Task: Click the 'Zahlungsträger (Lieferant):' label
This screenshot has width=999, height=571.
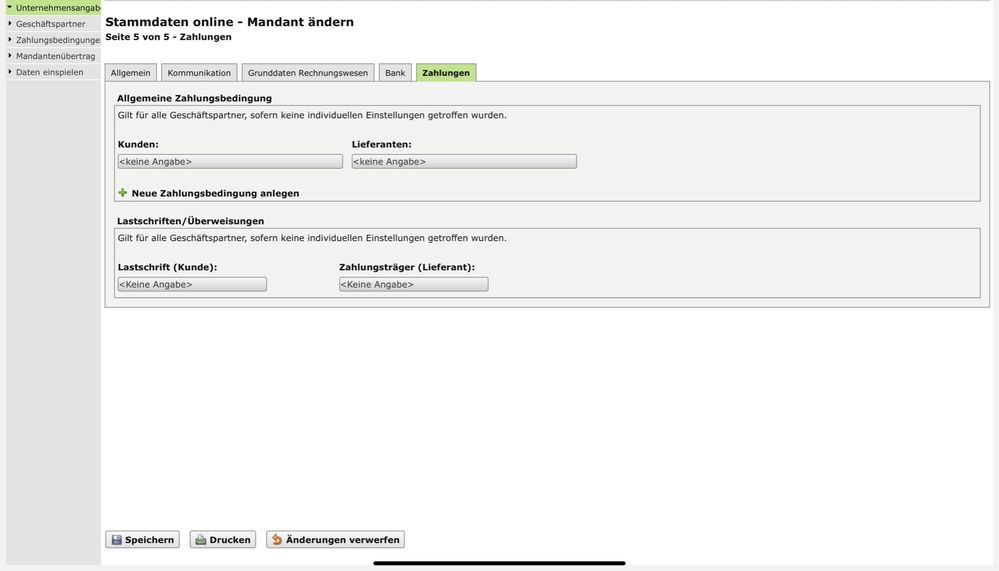Action: (x=407, y=267)
